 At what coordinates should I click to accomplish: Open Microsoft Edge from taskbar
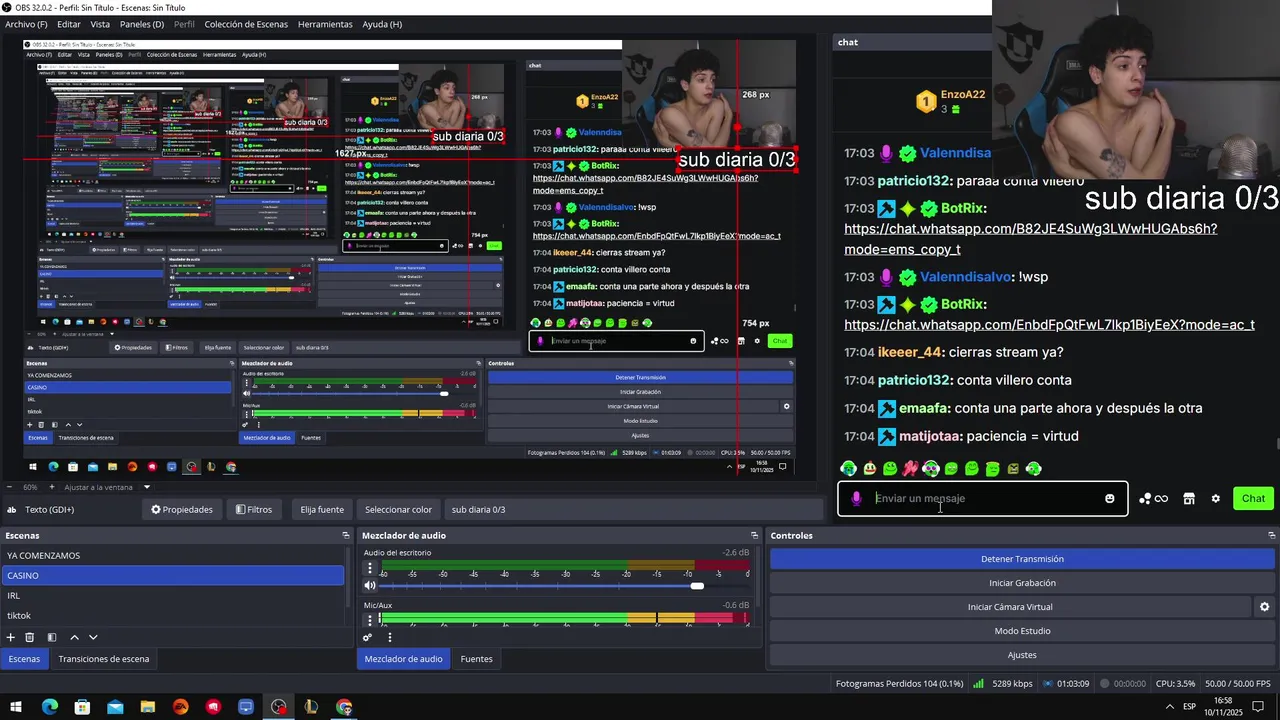tap(50, 707)
